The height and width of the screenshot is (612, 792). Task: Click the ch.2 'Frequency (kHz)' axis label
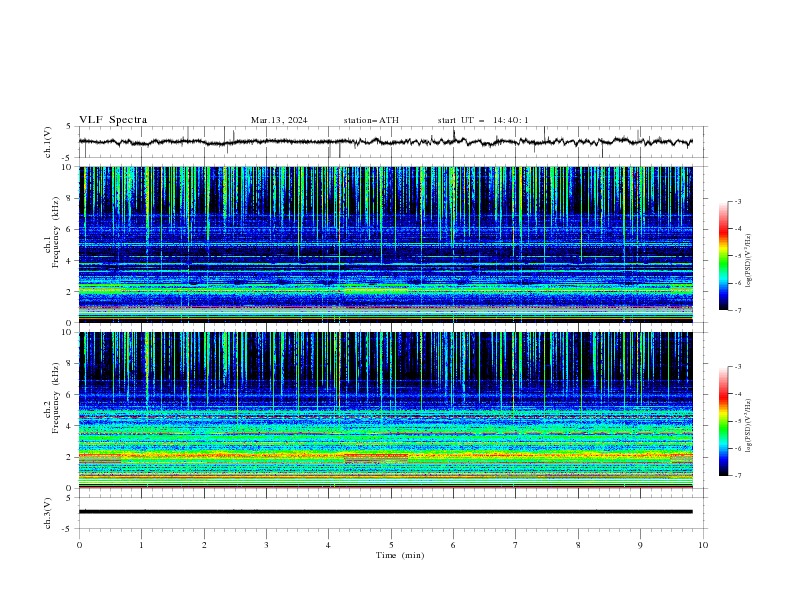click(55, 398)
